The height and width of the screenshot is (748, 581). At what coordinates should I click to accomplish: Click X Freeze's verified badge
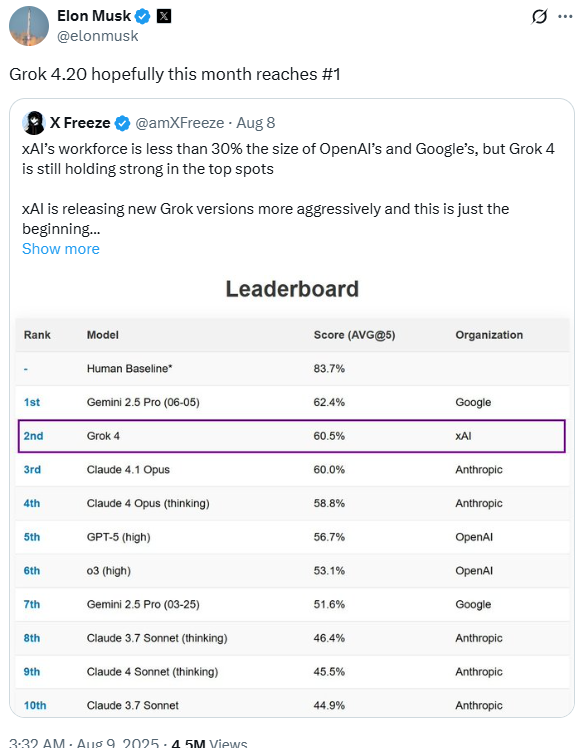pyautogui.click(x=123, y=123)
